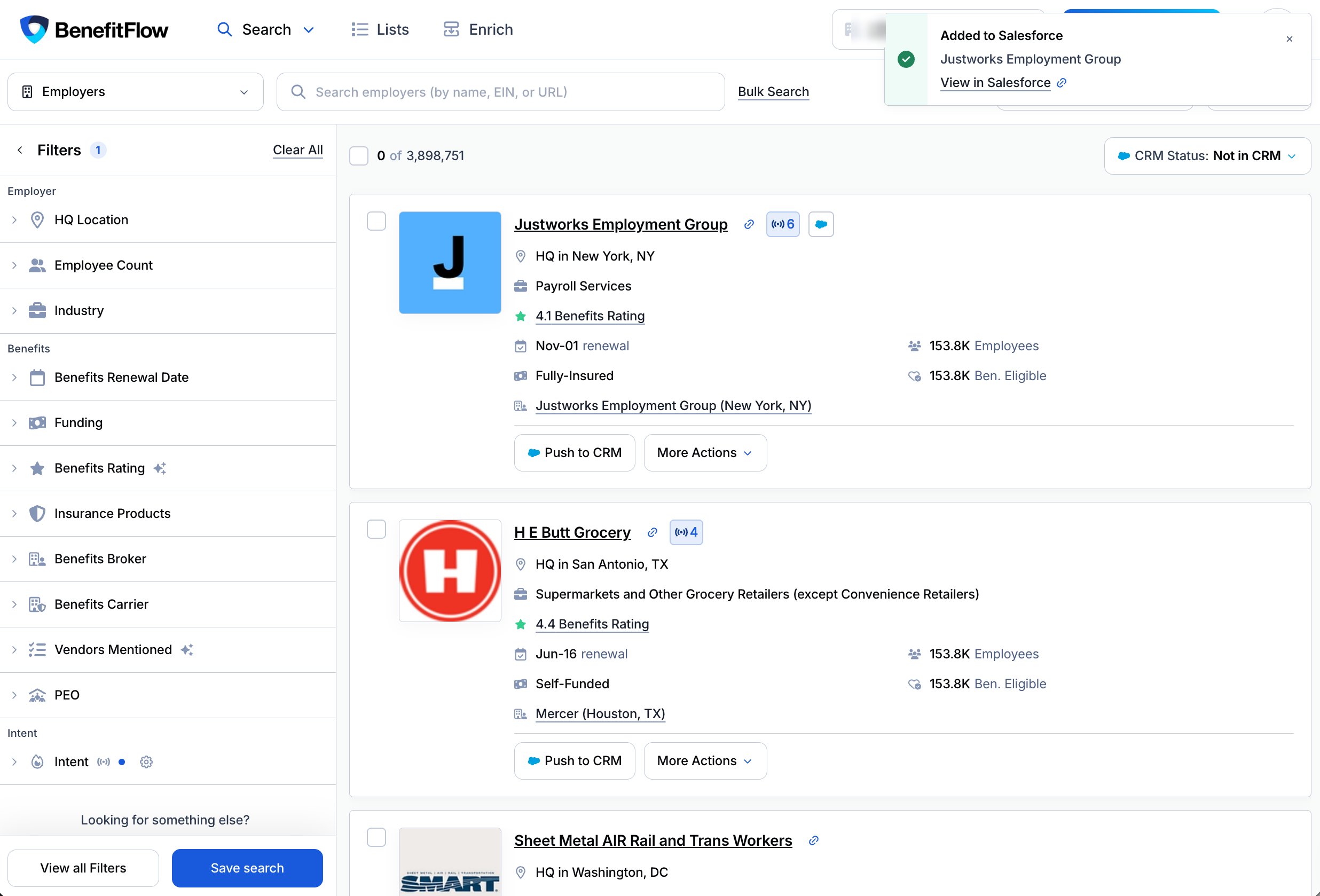The width and height of the screenshot is (1320, 896).
Task: Click the Clear All filters link
Action: pos(297,150)
